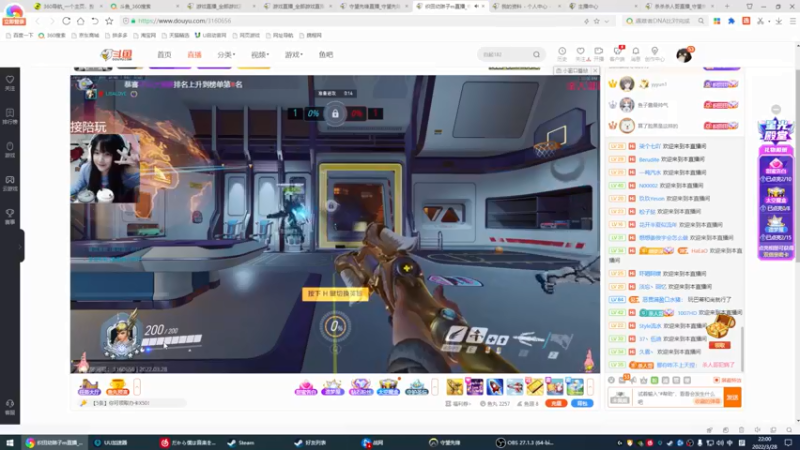The image size is (800, 450).
Task: Expand the left sidebar with the arrow handle
Action: 21,246
